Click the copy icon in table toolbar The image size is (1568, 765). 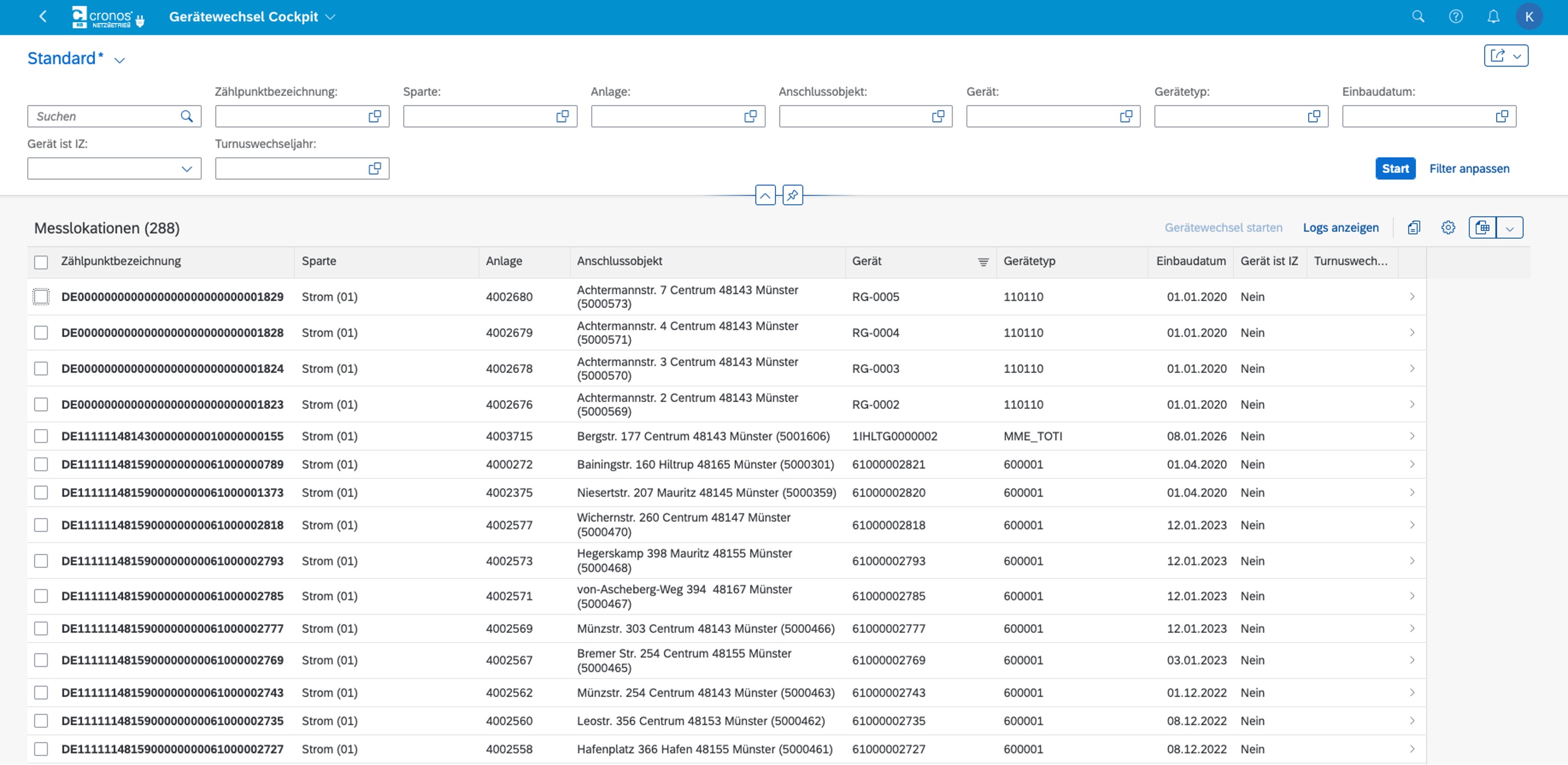1414,227
